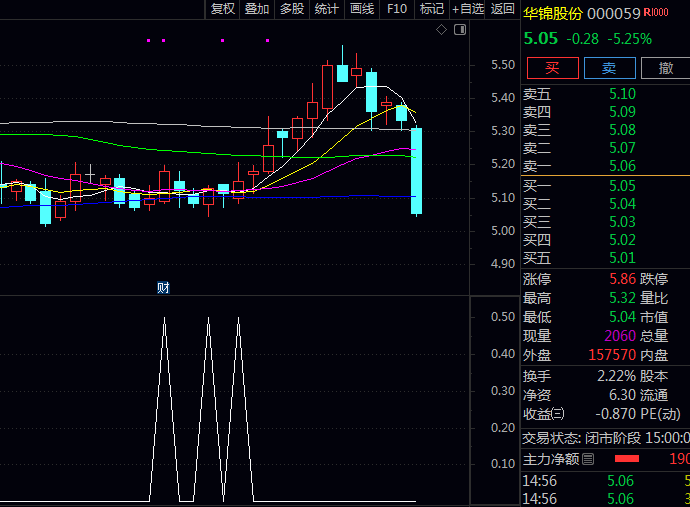Click the 5.50 price axis label
690x507 pixels.
[x=503, y=65]
